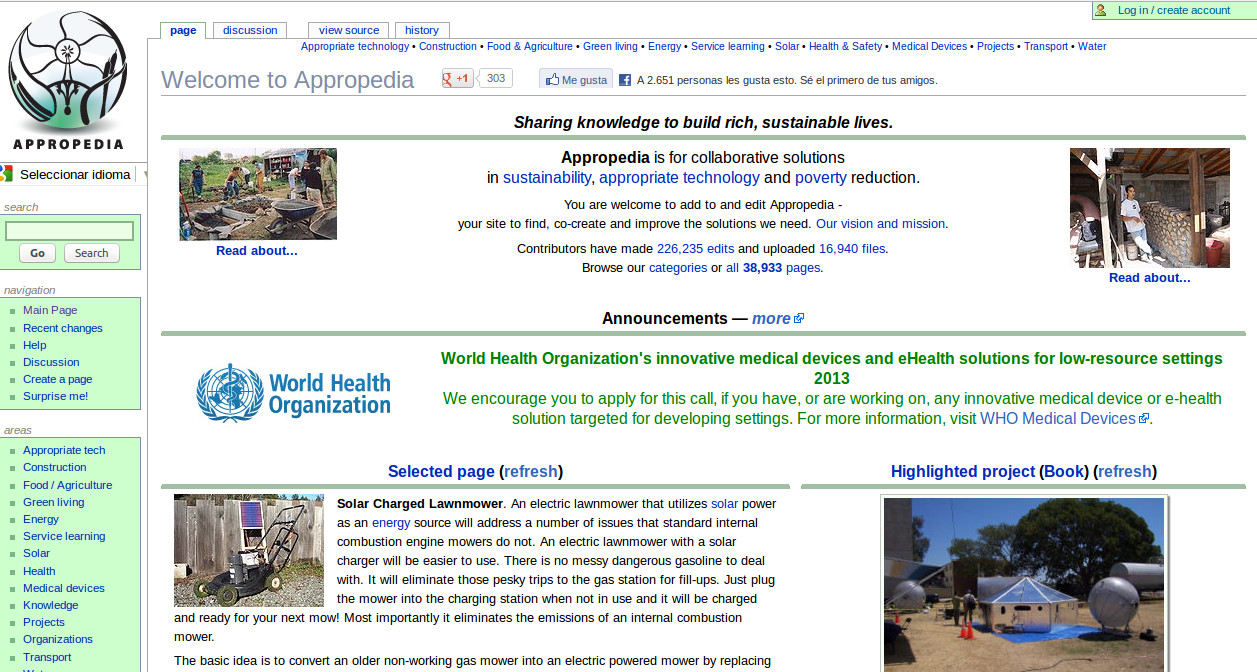This screenshot has height=672, width=1257.
Task: Click the World Health Organization logo
Action: [293, 391]
